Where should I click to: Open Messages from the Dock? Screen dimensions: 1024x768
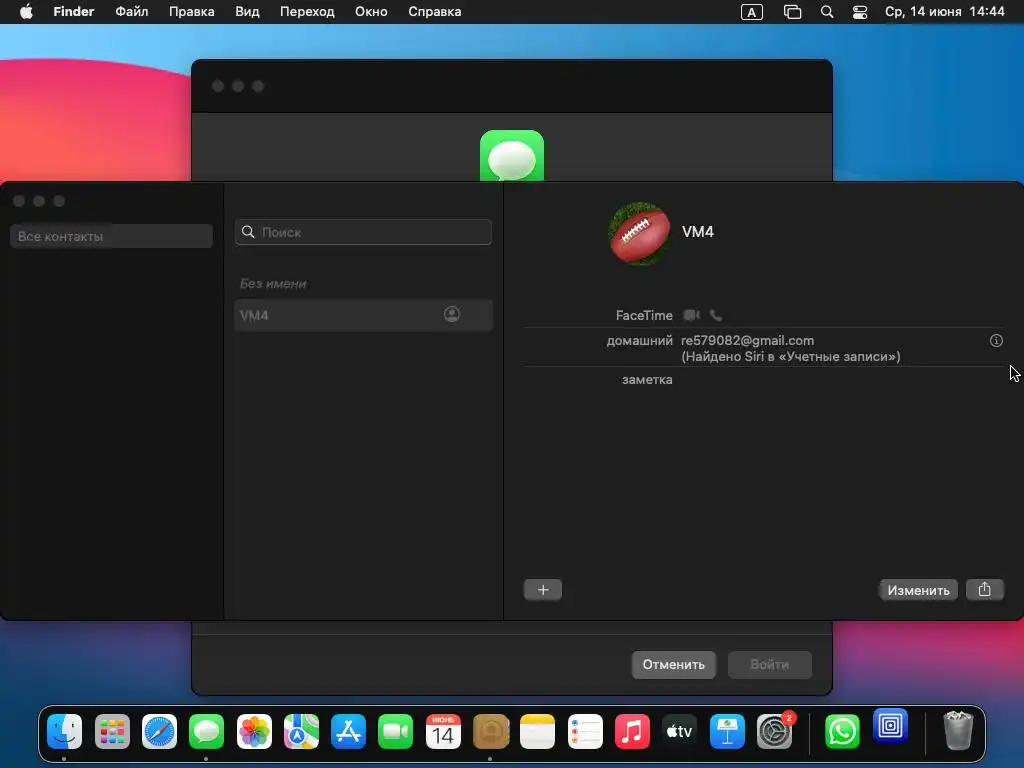[x=206, y=731]
